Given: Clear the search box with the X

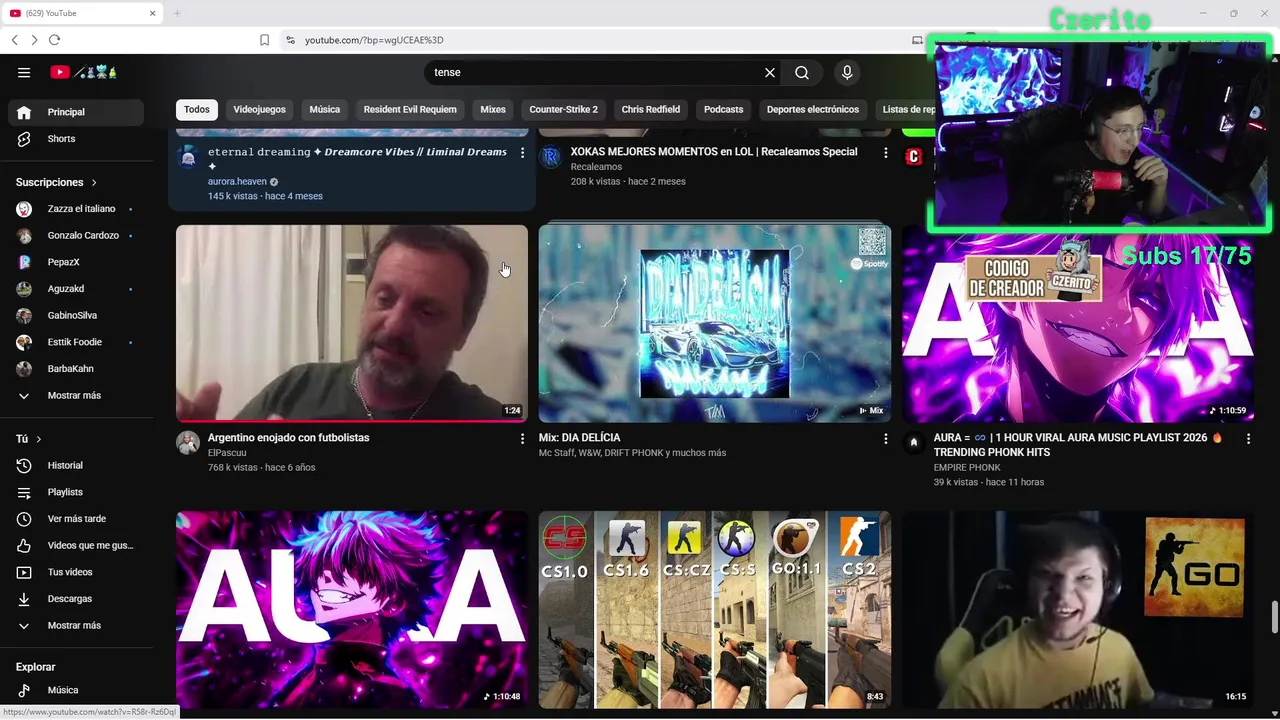Looking at the screenshot, I should pyautogui.click(x=770, y=72).
